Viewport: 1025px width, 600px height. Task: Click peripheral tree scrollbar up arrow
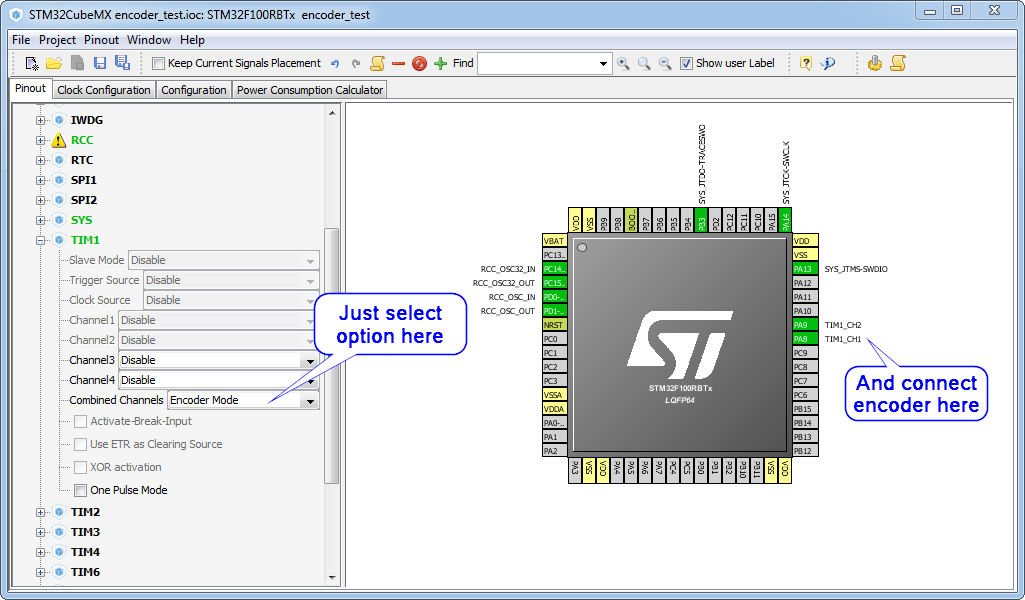click(332, 113)
